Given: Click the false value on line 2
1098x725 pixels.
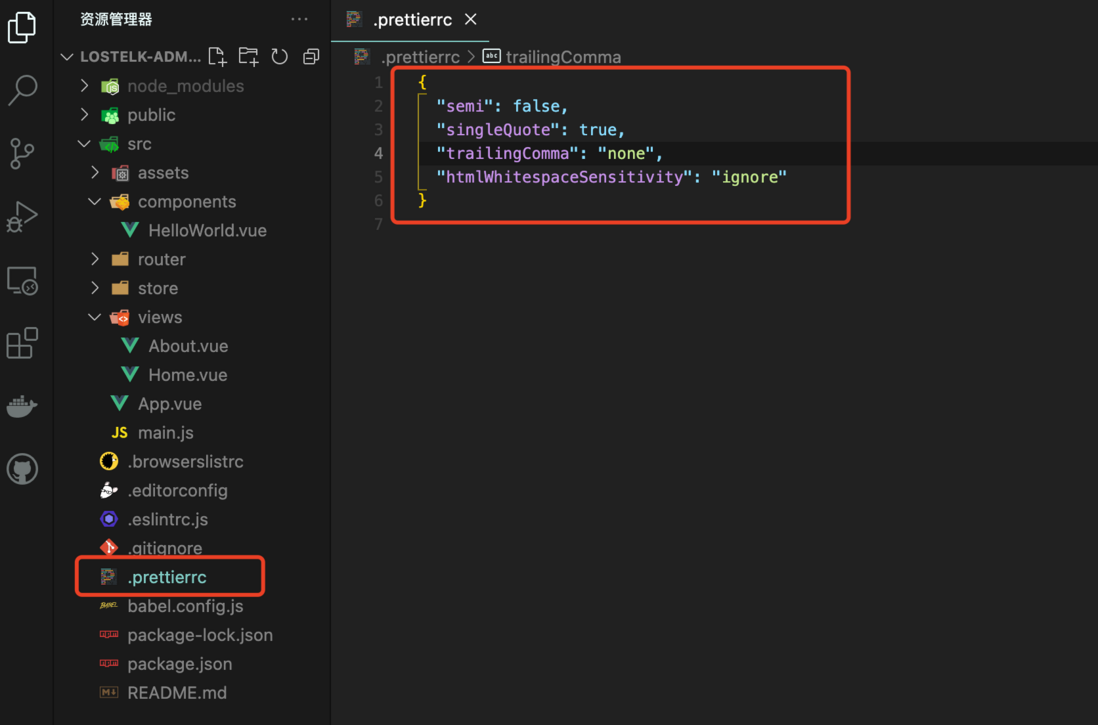Looking at the screenshot, I should click(536, 106).
